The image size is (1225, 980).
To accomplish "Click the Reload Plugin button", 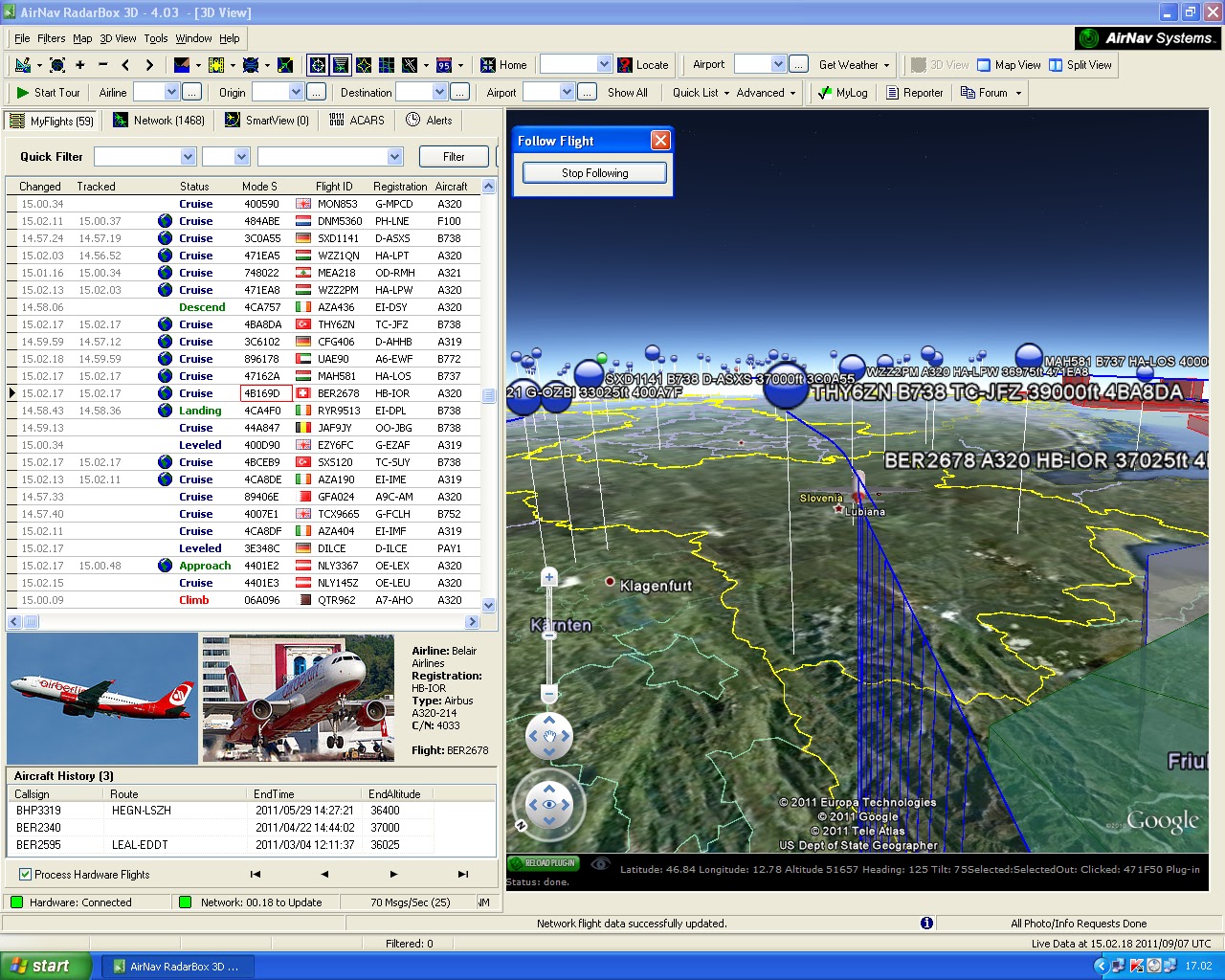I will pos(544,863).
